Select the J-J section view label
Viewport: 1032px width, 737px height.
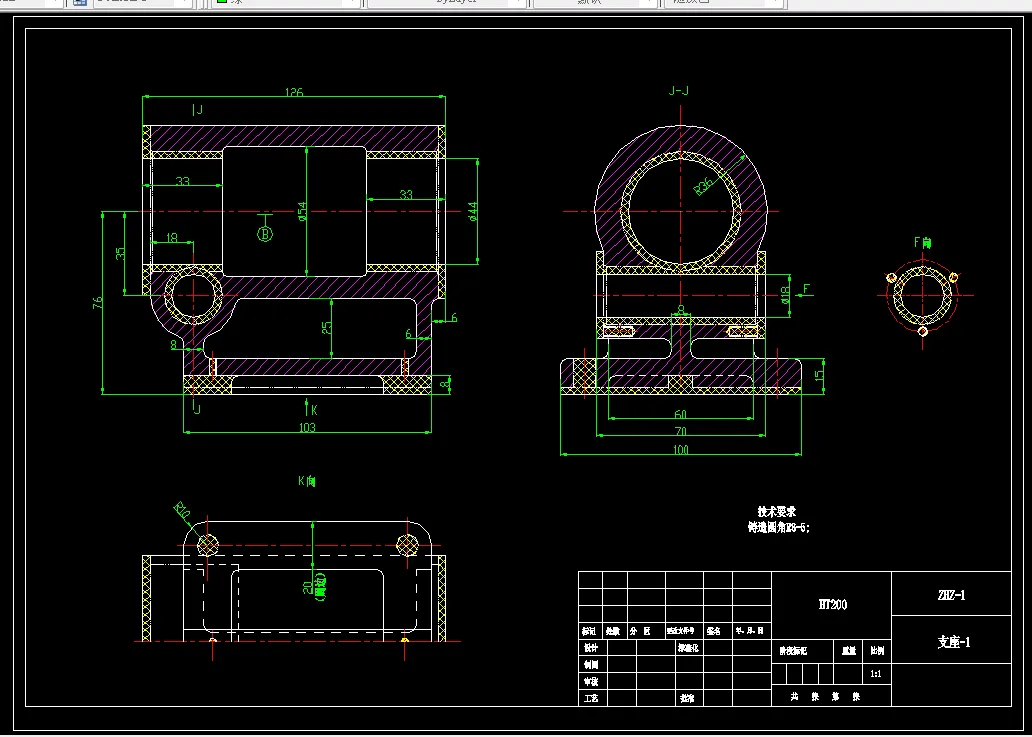coord(679,91)
